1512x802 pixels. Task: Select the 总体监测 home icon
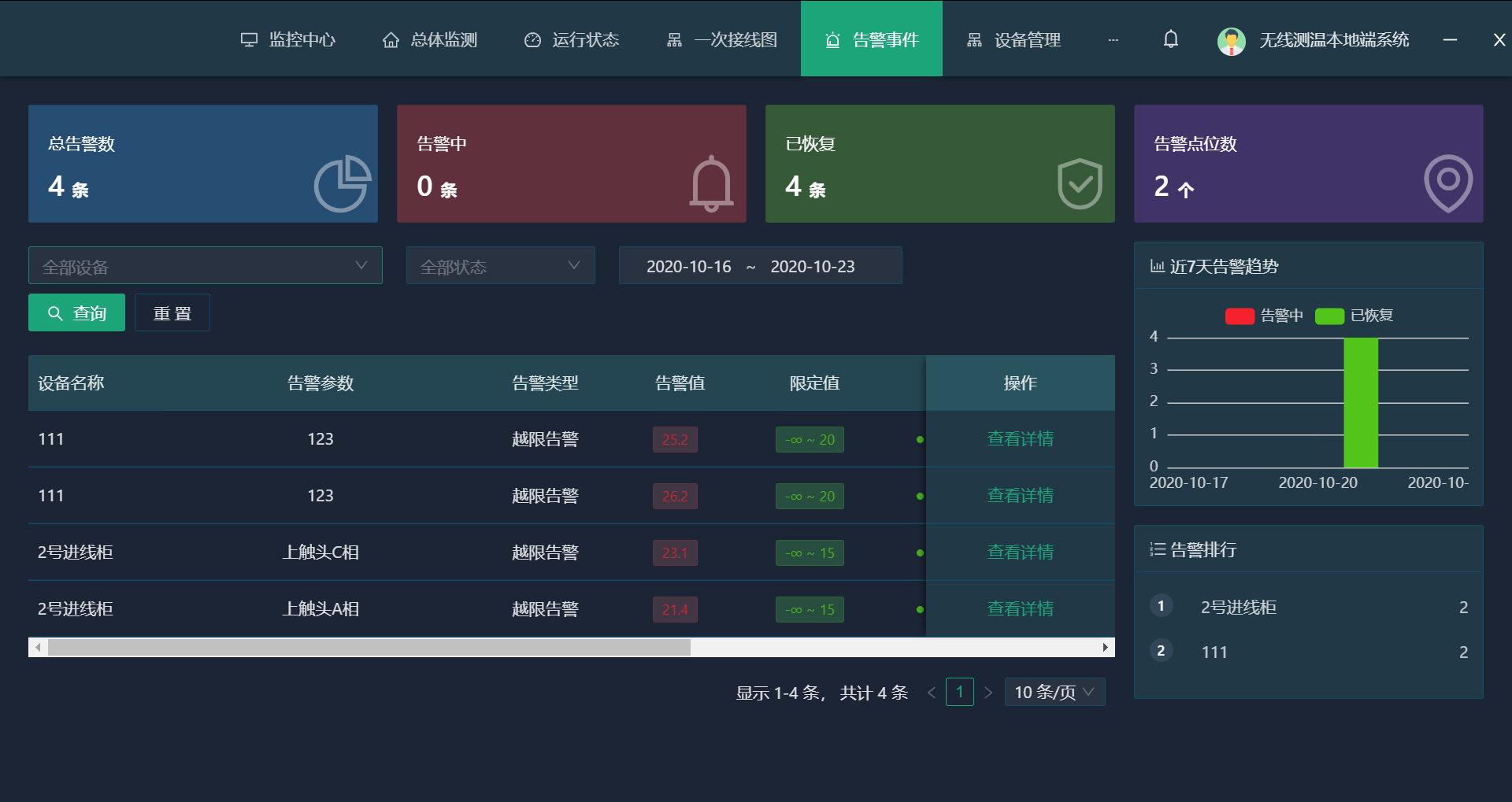click(391, 39)
